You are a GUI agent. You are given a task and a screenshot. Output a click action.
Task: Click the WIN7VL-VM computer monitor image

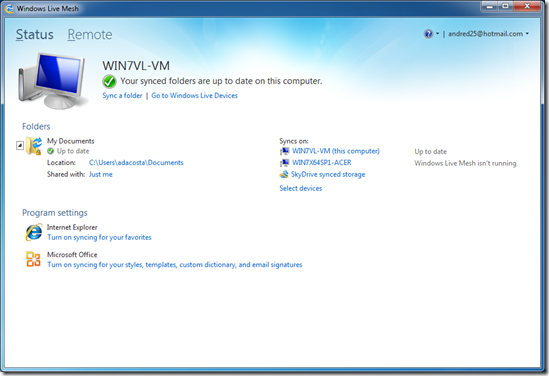[53, 81]
